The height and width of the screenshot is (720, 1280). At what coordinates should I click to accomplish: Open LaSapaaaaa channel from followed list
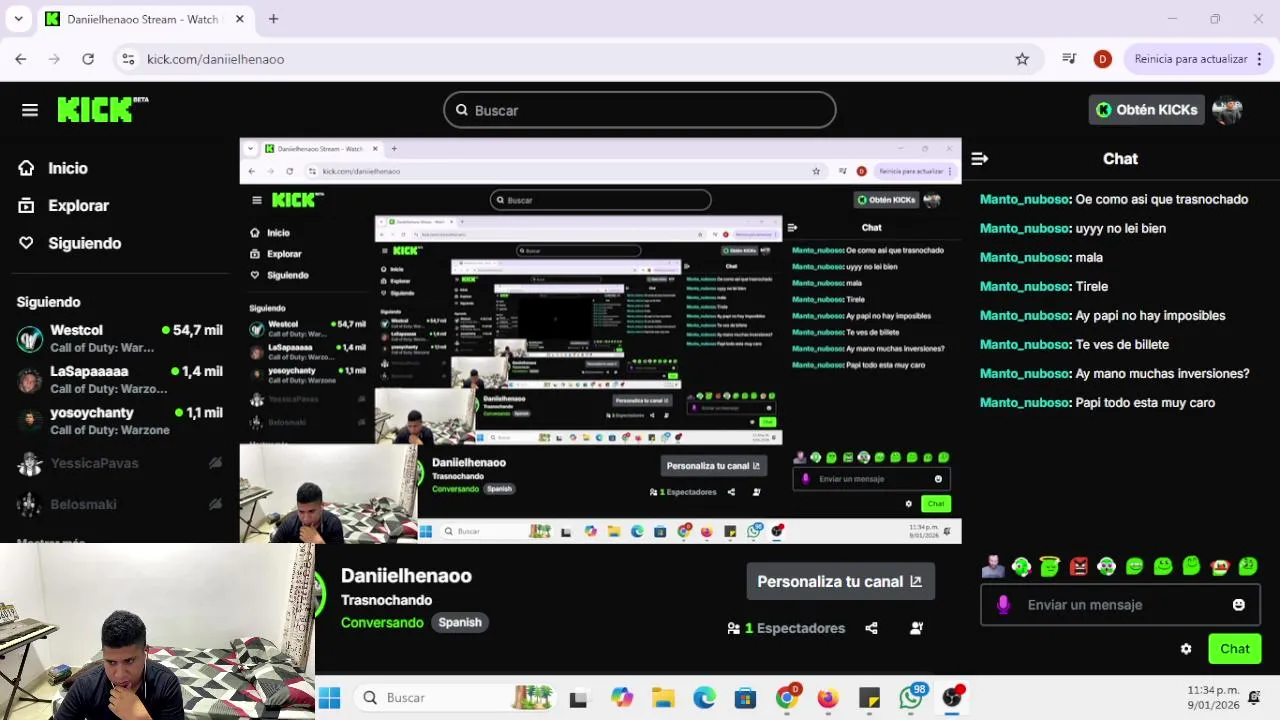(x=120, y=380)
